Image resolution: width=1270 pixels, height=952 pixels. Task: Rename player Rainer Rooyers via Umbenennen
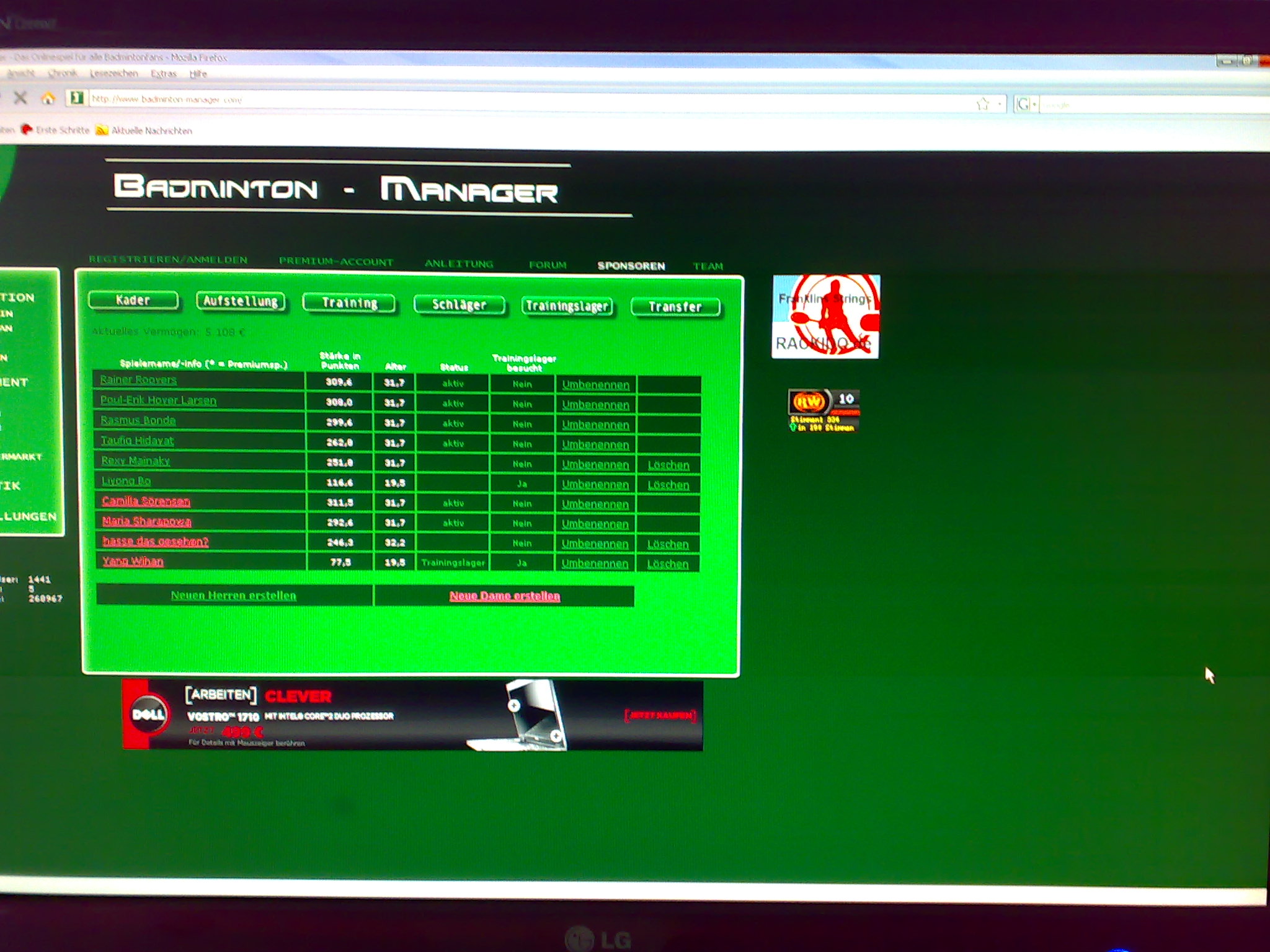(595, 385)
